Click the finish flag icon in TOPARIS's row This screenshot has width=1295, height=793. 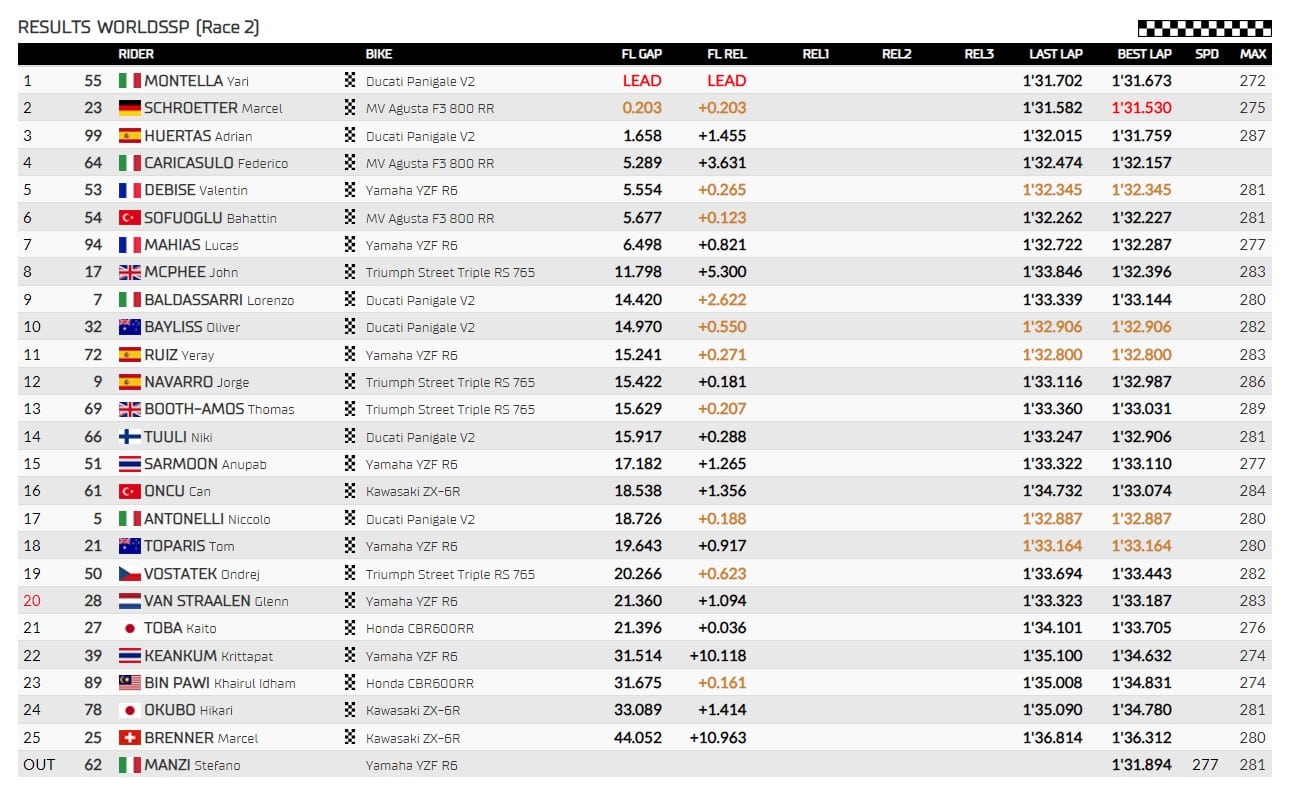[x=350, y=546]
